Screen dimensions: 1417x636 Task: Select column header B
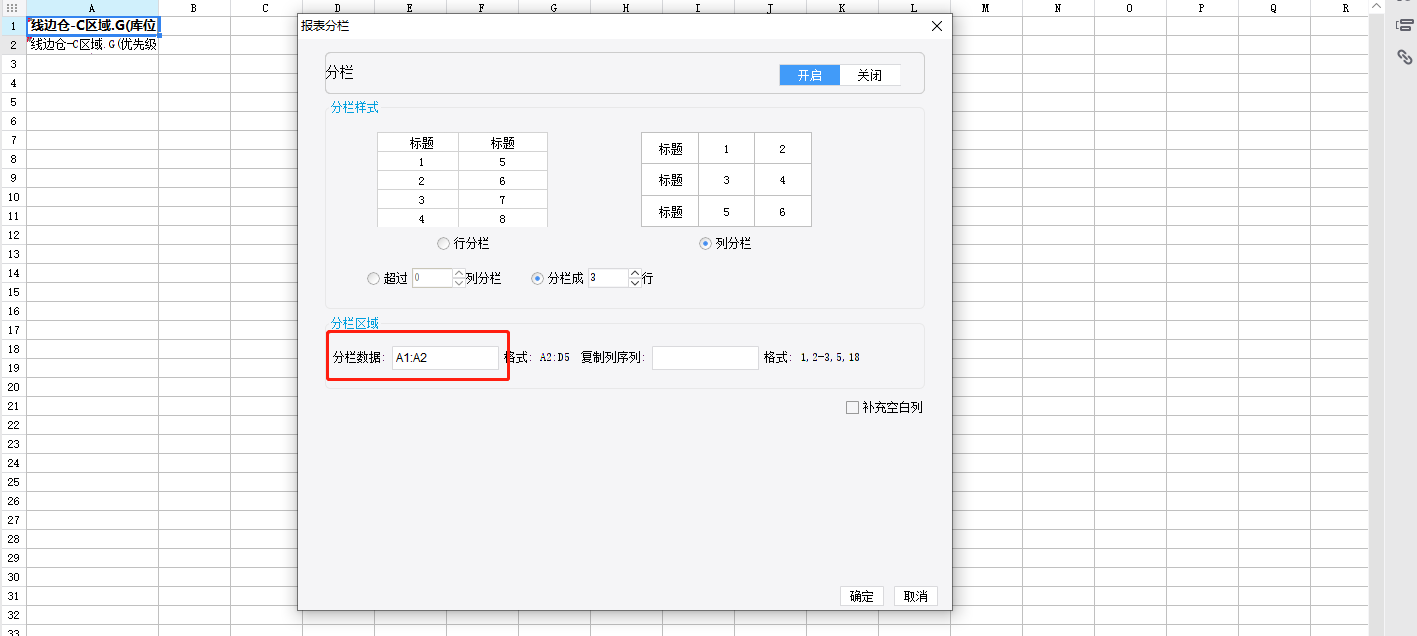point(194,8)
